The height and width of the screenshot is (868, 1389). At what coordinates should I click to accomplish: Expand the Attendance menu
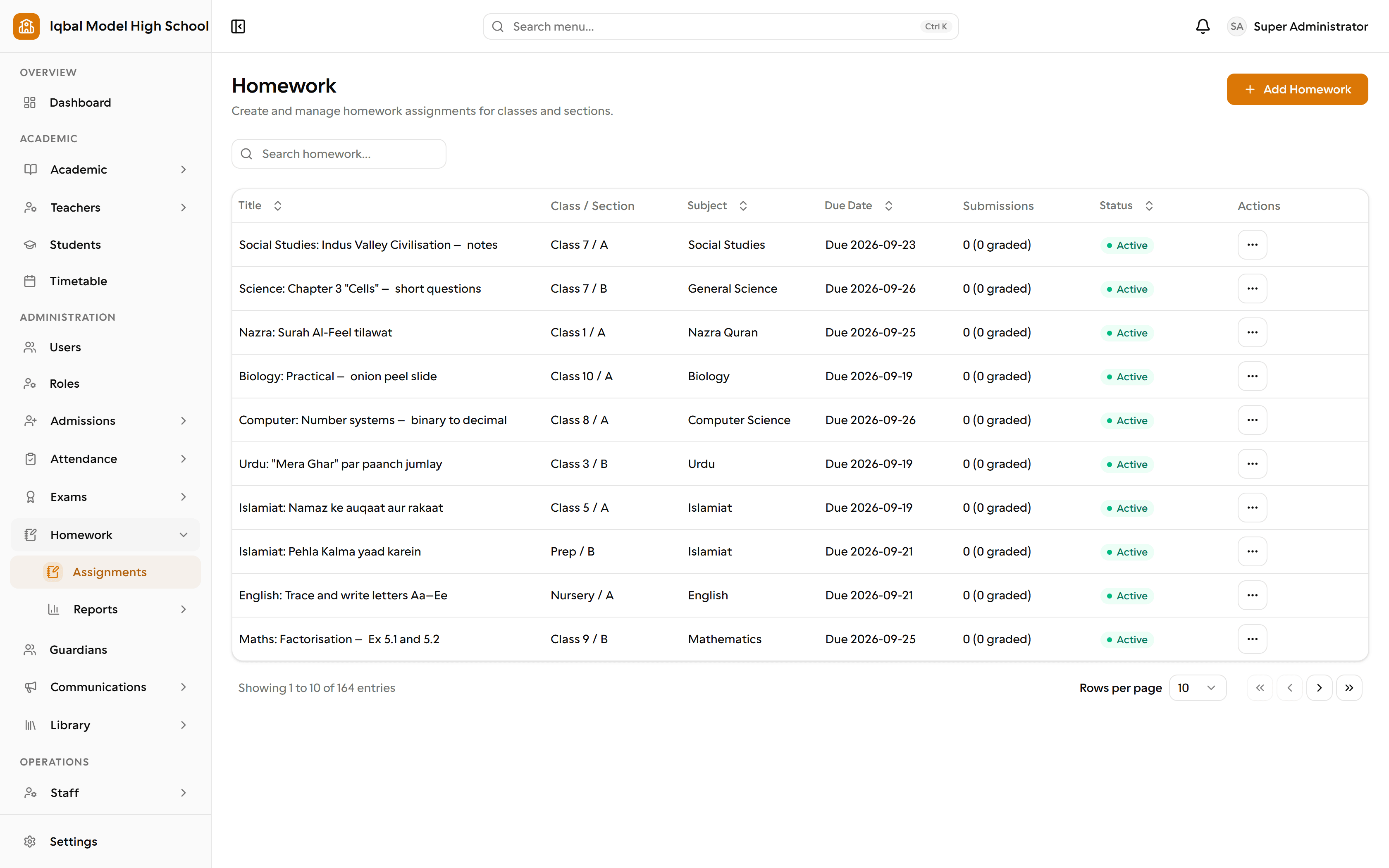tap(105, 459)
